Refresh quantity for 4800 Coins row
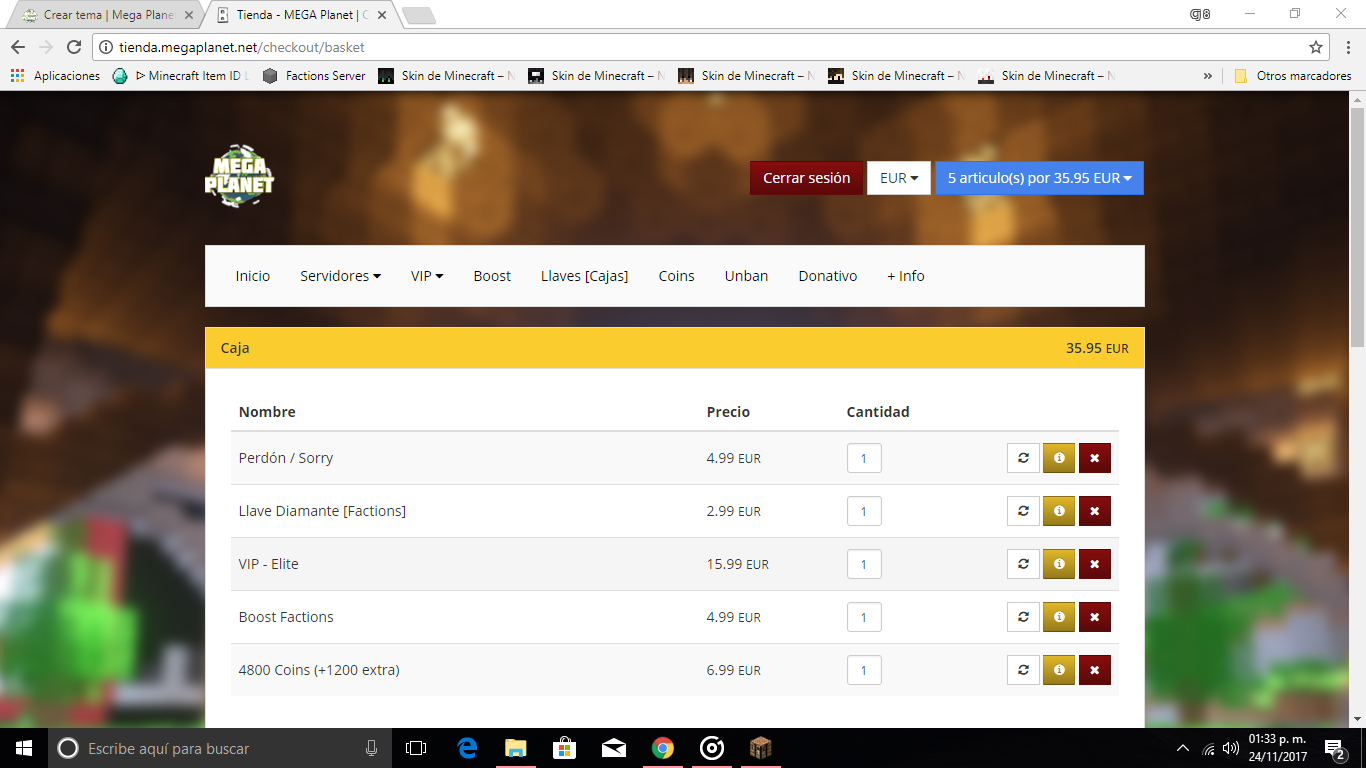1366x768 pixels. click(1023, 670)
